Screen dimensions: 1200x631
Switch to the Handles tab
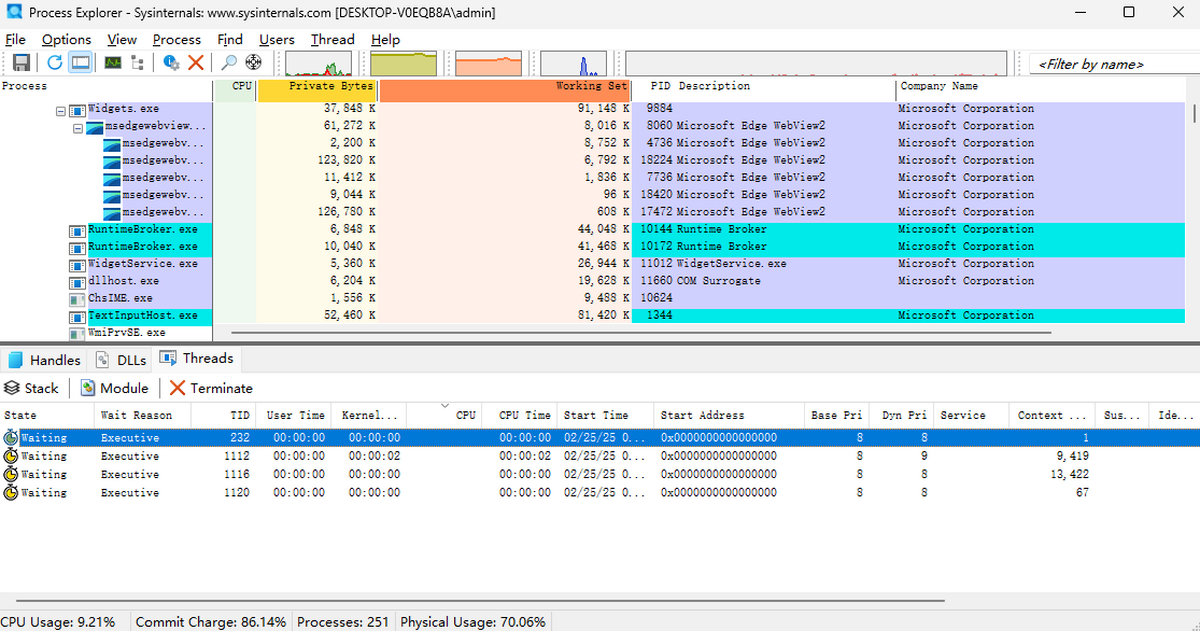(45, 360)
